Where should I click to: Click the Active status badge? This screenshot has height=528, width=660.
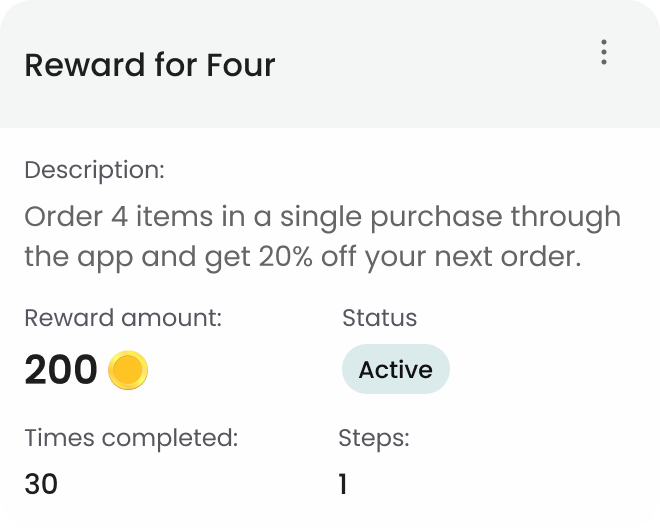point(395,370)
